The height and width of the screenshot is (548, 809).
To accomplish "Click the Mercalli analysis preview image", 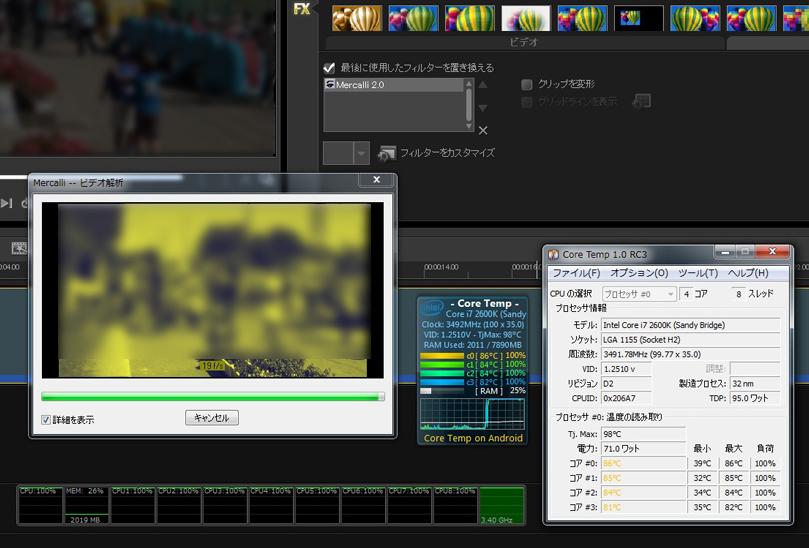I will coord(213,290).
